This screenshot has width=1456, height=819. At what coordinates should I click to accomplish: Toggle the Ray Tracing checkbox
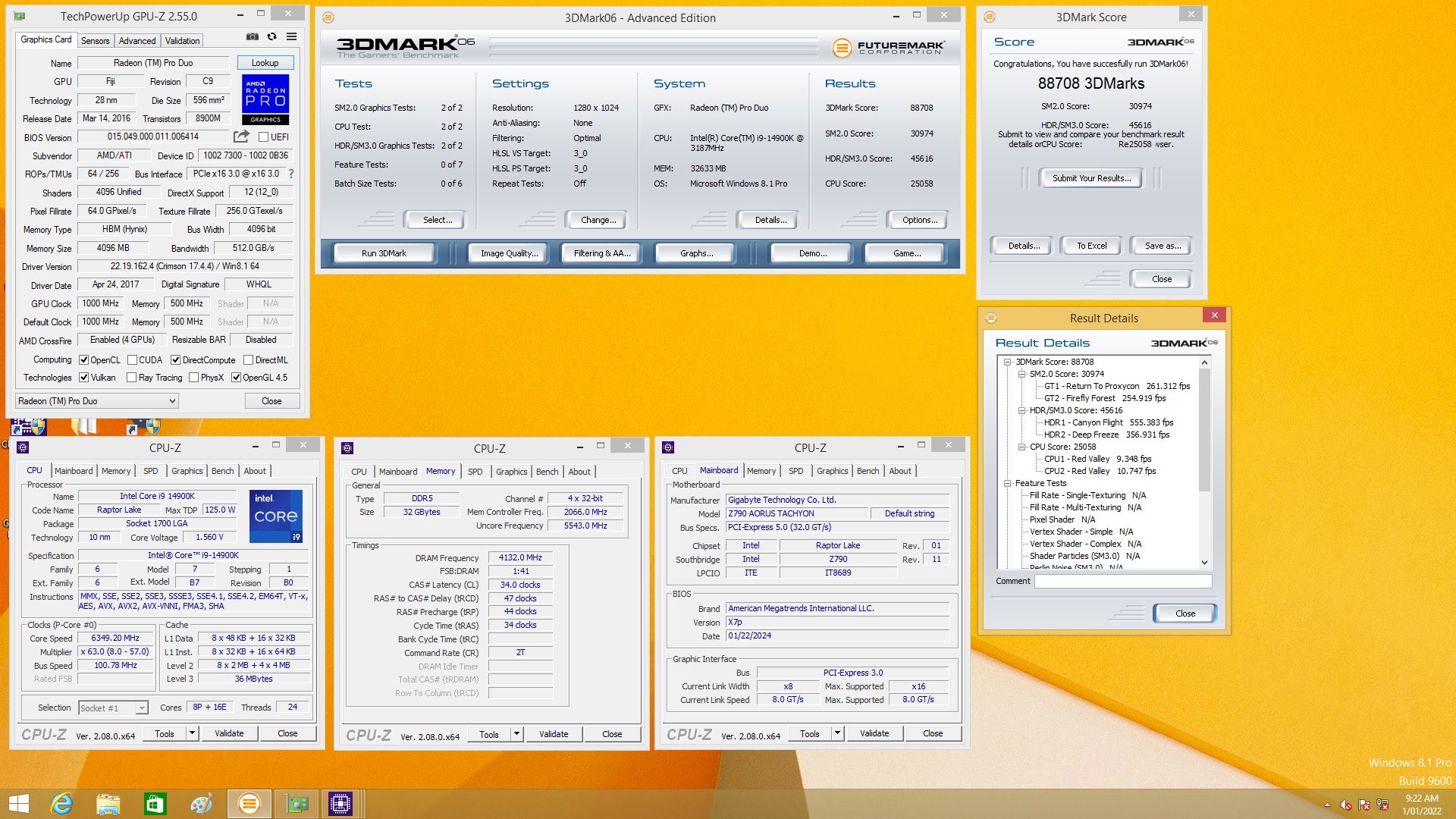coord(132,378)
